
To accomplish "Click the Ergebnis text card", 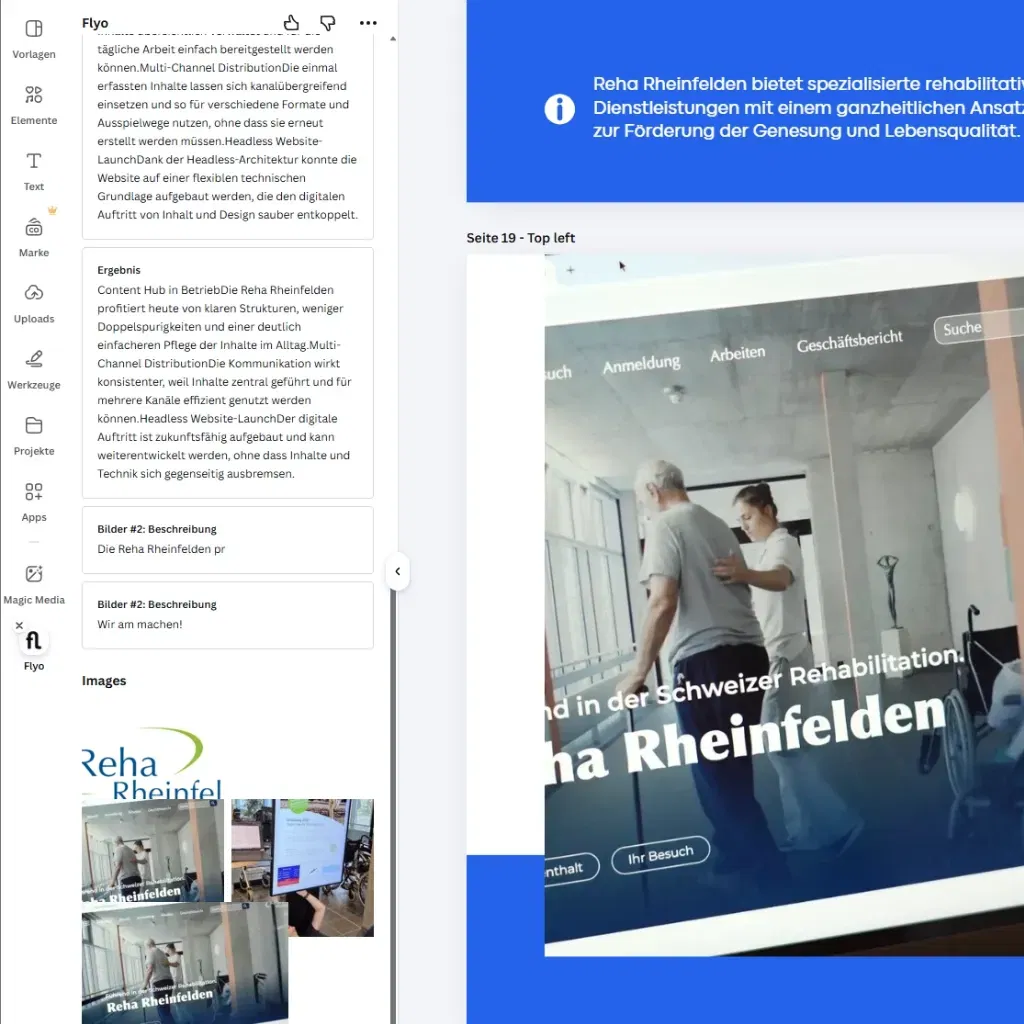I will tap(227, 372).
